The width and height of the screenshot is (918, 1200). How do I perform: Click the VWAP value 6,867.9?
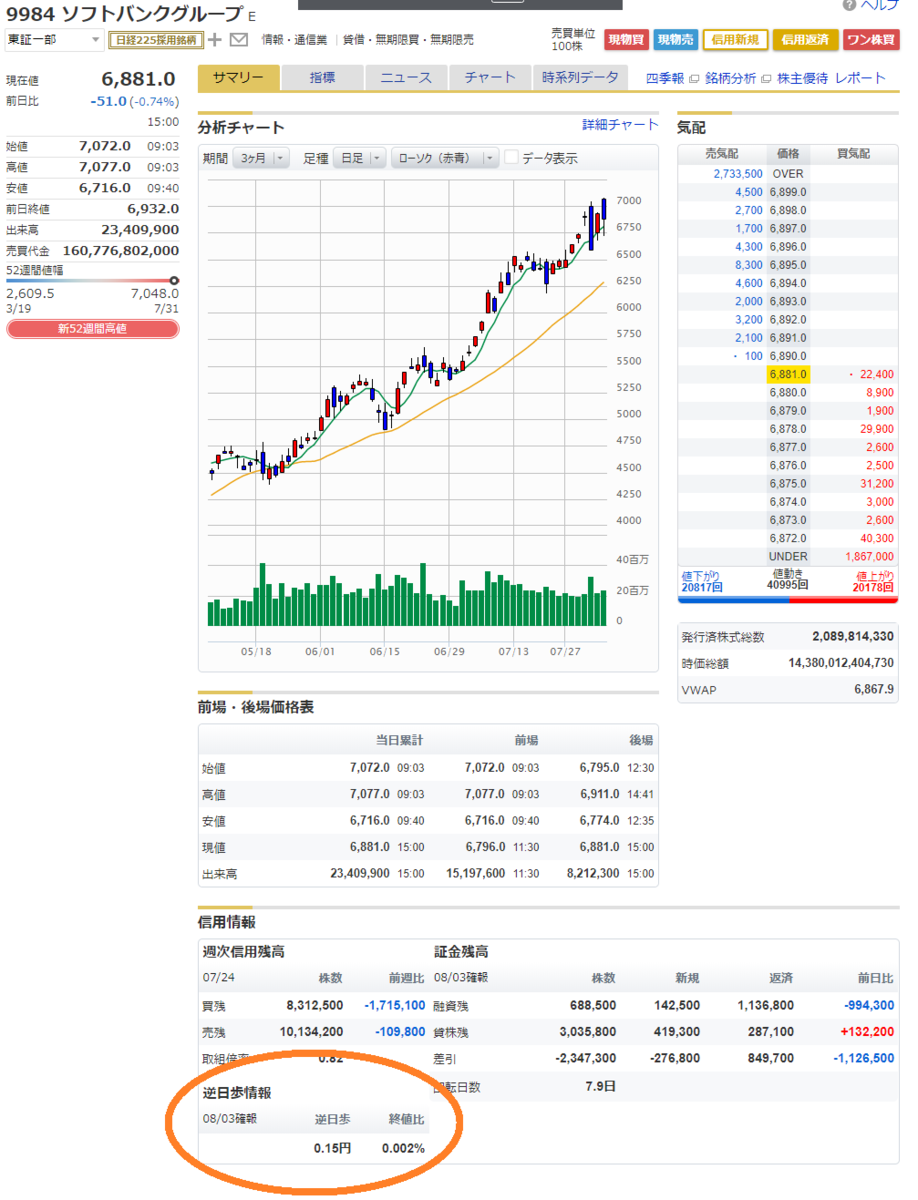coord(874,690)
